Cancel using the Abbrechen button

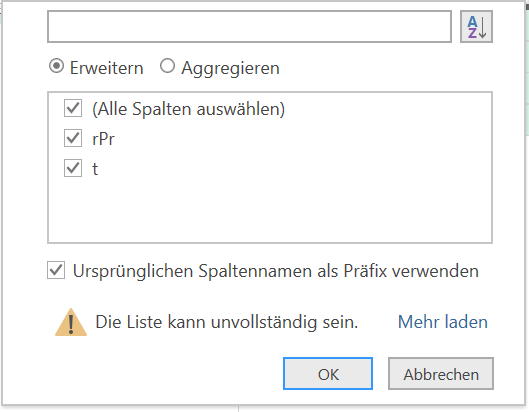441,374
